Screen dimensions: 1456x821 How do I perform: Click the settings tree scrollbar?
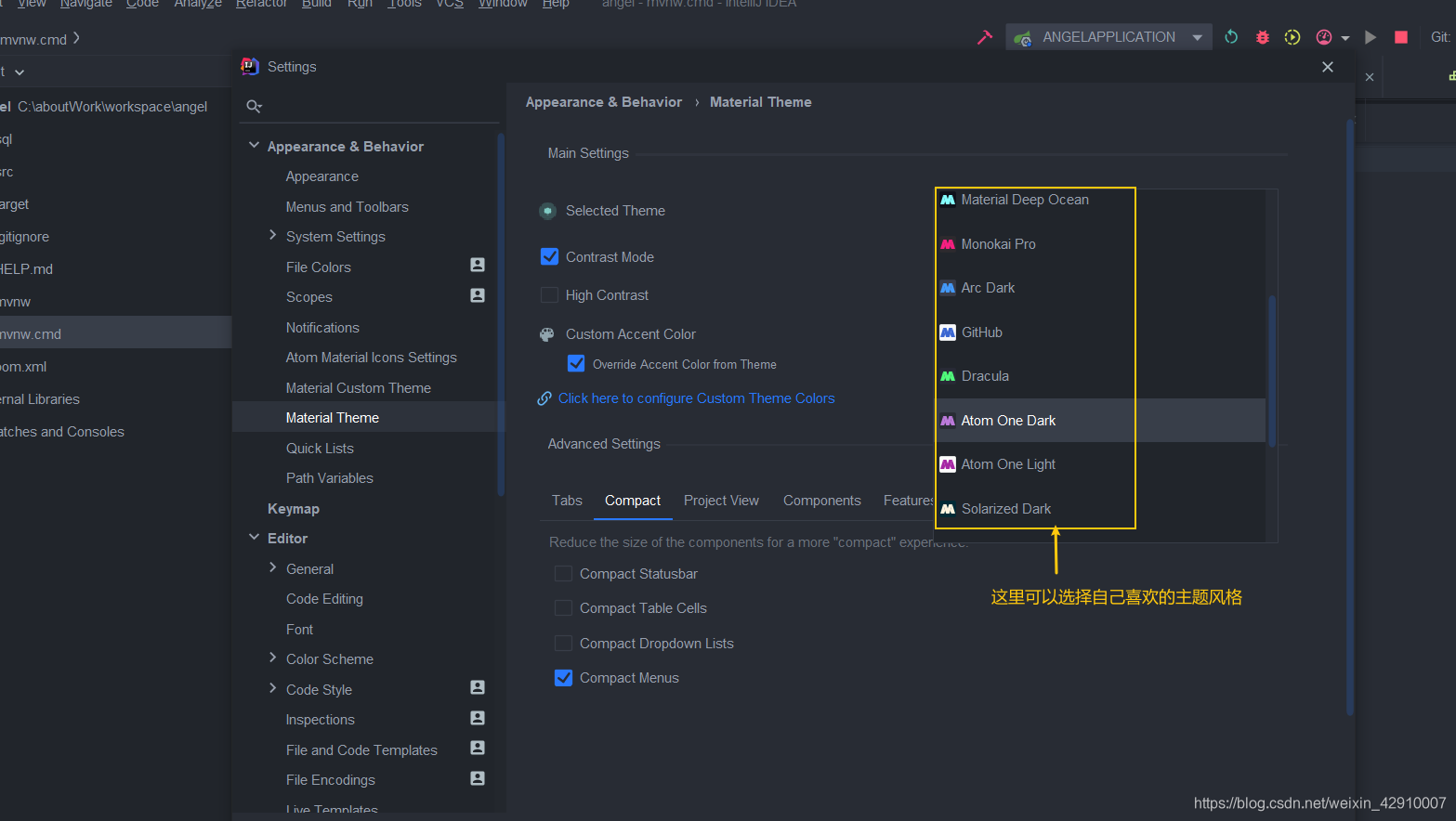(501, 314)
